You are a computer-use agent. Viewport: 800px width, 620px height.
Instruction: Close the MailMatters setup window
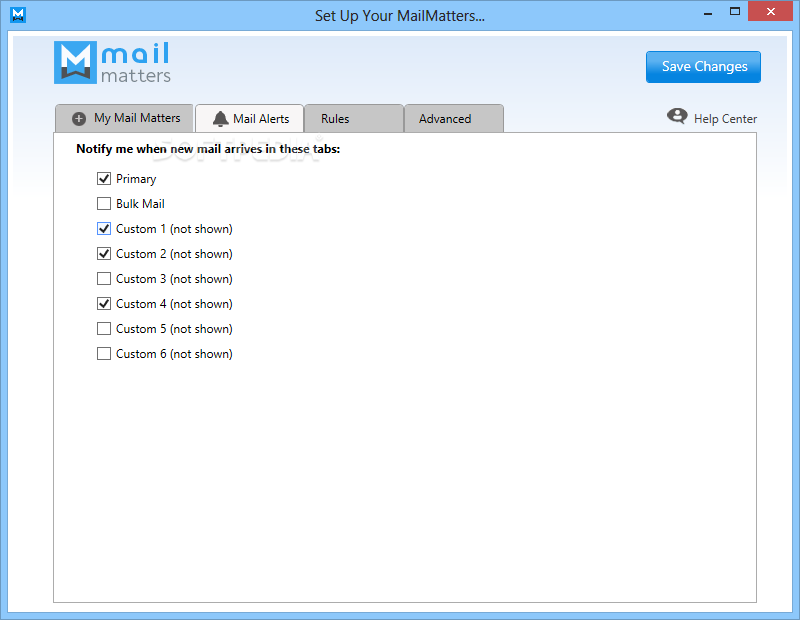point(770,11)
